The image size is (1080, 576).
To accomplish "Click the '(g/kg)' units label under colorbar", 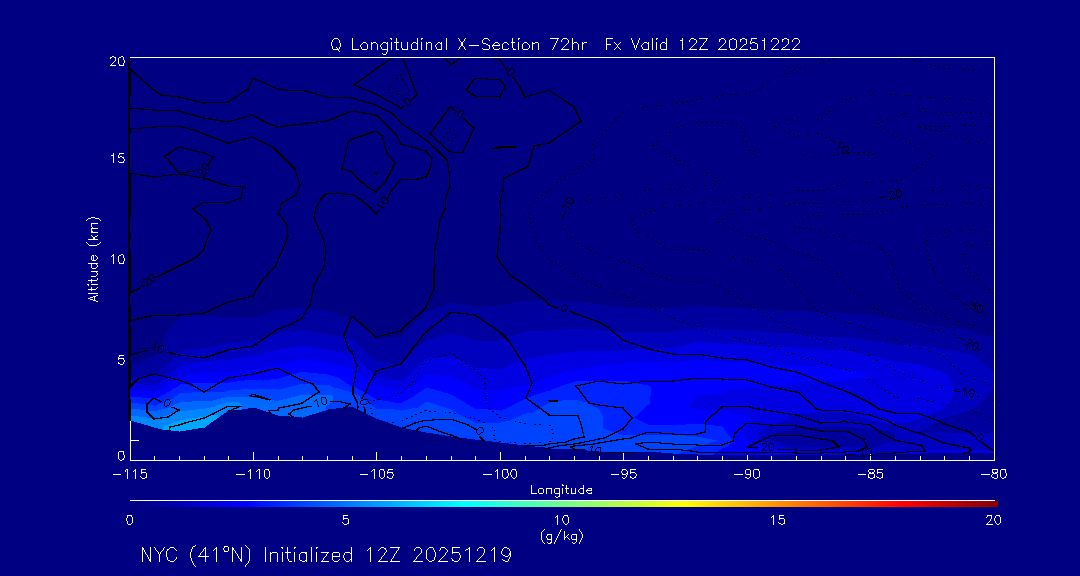I will pyautogui.click(x=561, y=536).
